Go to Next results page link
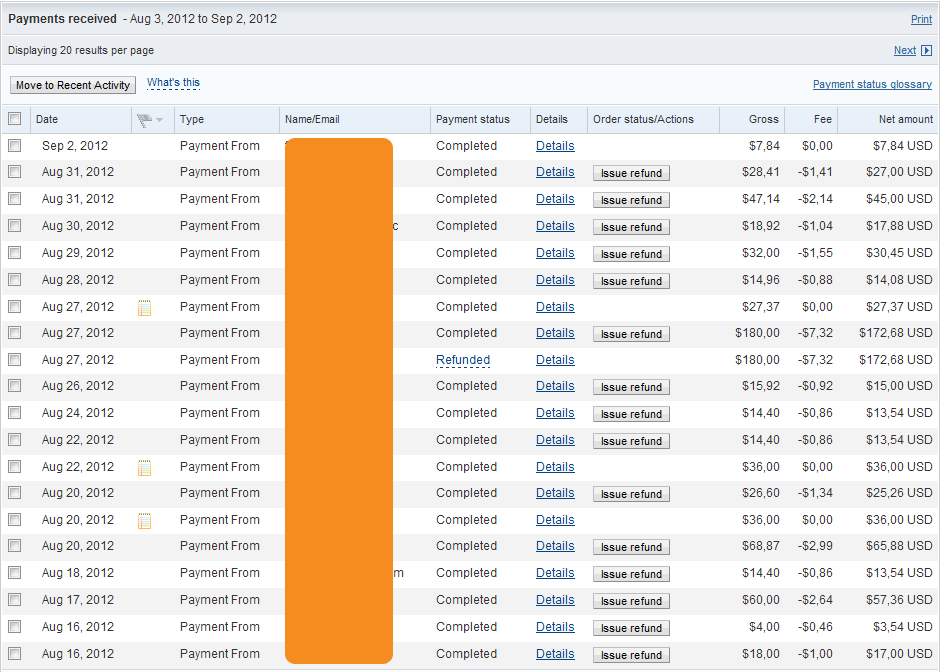The width and height of the screenshot is (940, 672). 904,51
